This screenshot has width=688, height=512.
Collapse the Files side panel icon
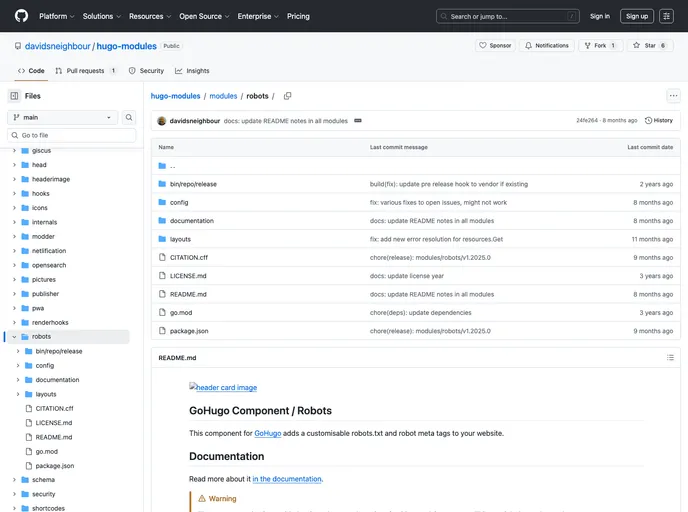14,96
